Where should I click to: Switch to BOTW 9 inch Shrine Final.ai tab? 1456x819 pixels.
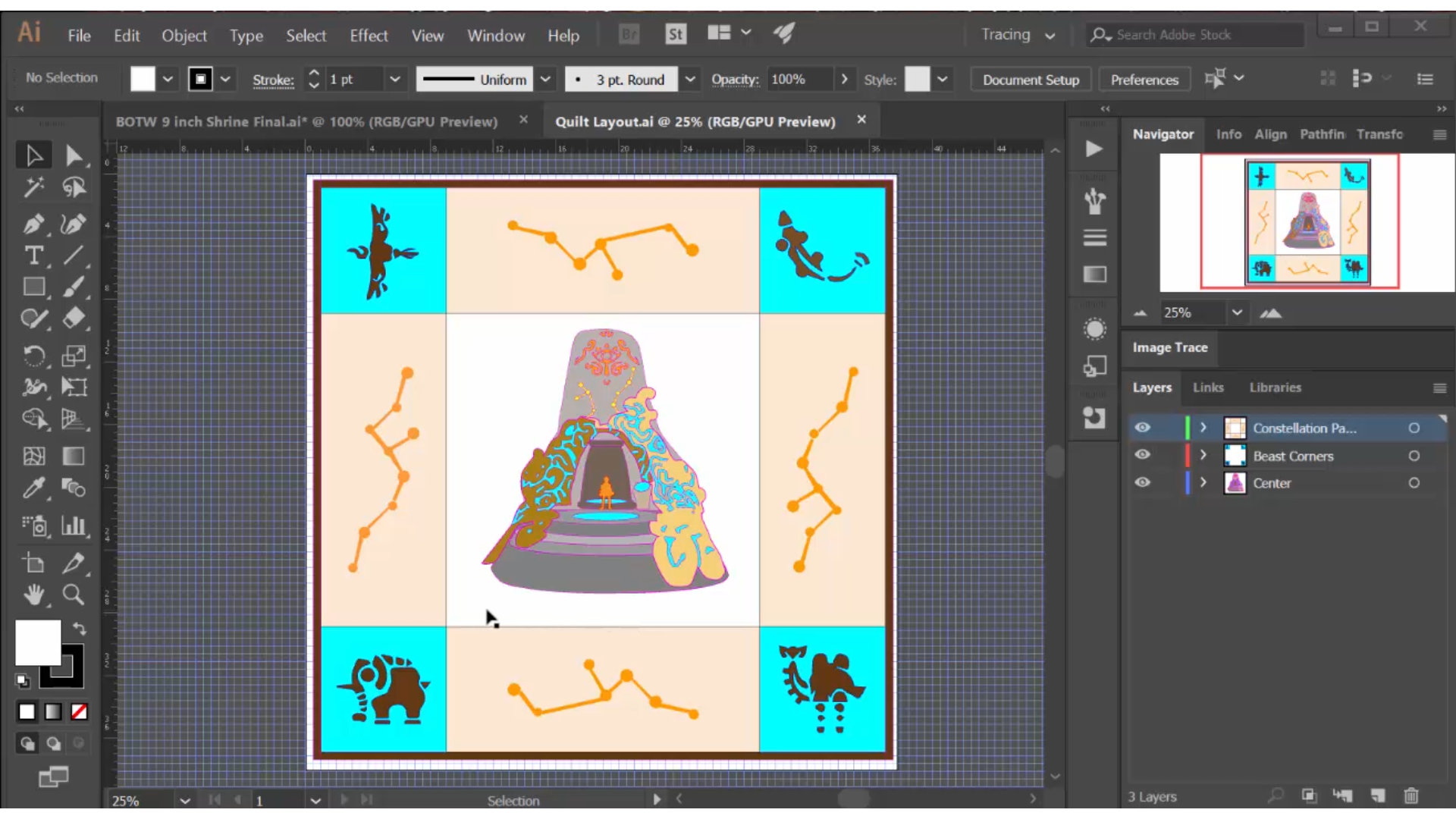(x=306, y=121)
